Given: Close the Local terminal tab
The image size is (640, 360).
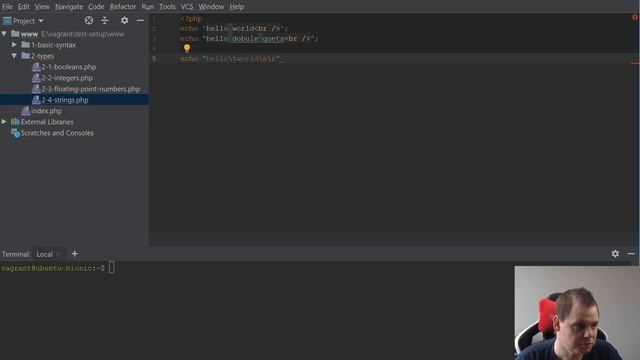Looking at the screenshot, I should point(58,254).
